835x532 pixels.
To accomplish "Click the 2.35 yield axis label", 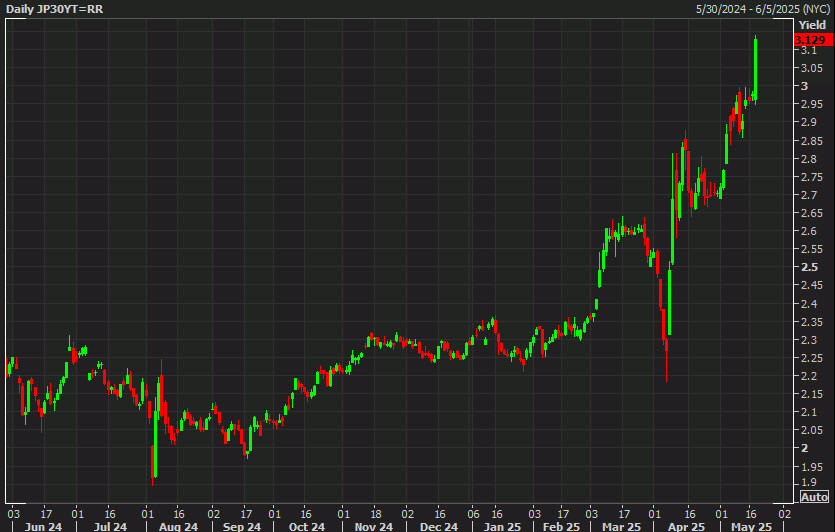I will 812,322.
